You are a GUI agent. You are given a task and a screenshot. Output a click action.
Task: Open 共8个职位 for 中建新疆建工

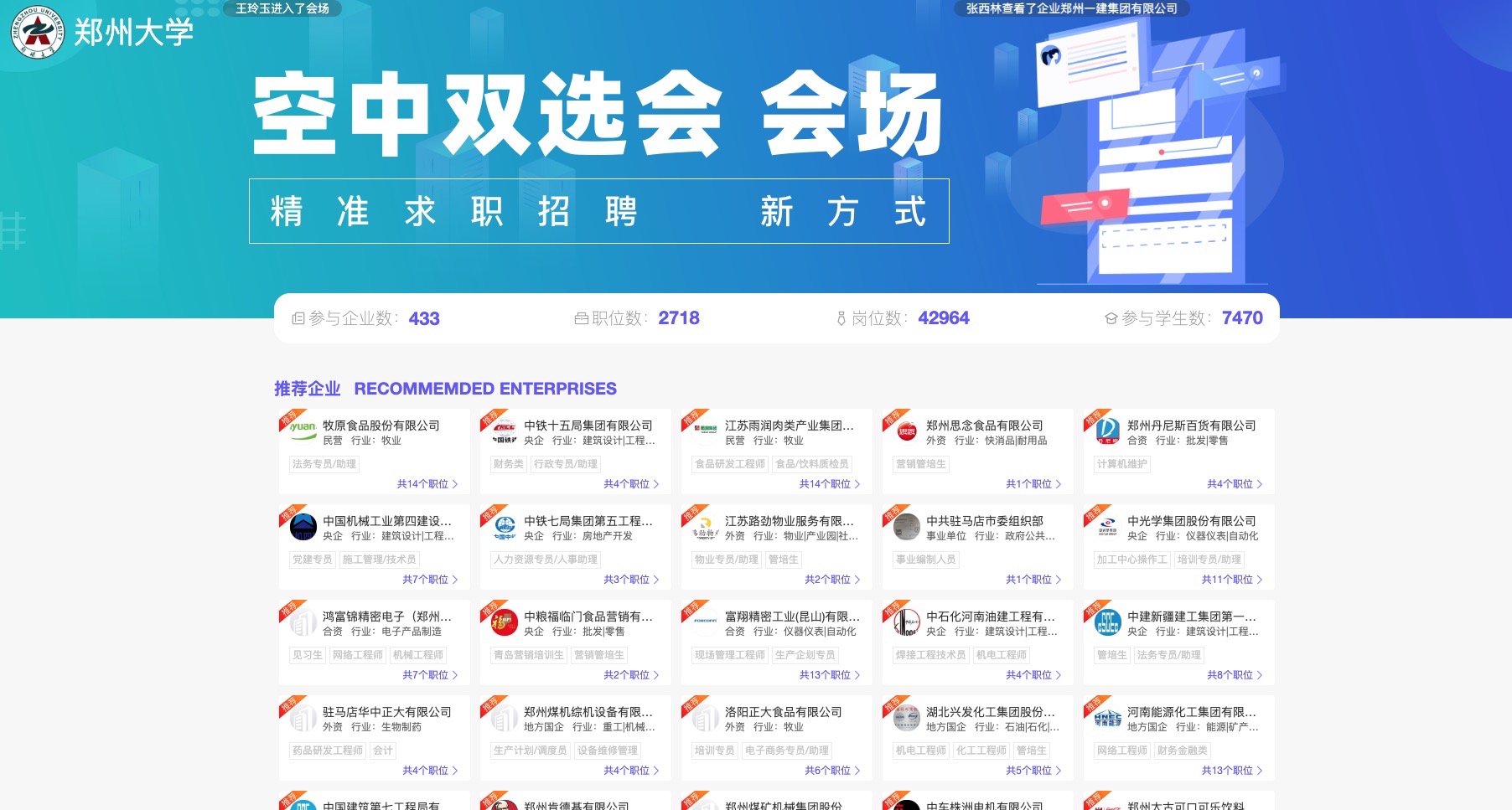click(x=1235, y=675)
